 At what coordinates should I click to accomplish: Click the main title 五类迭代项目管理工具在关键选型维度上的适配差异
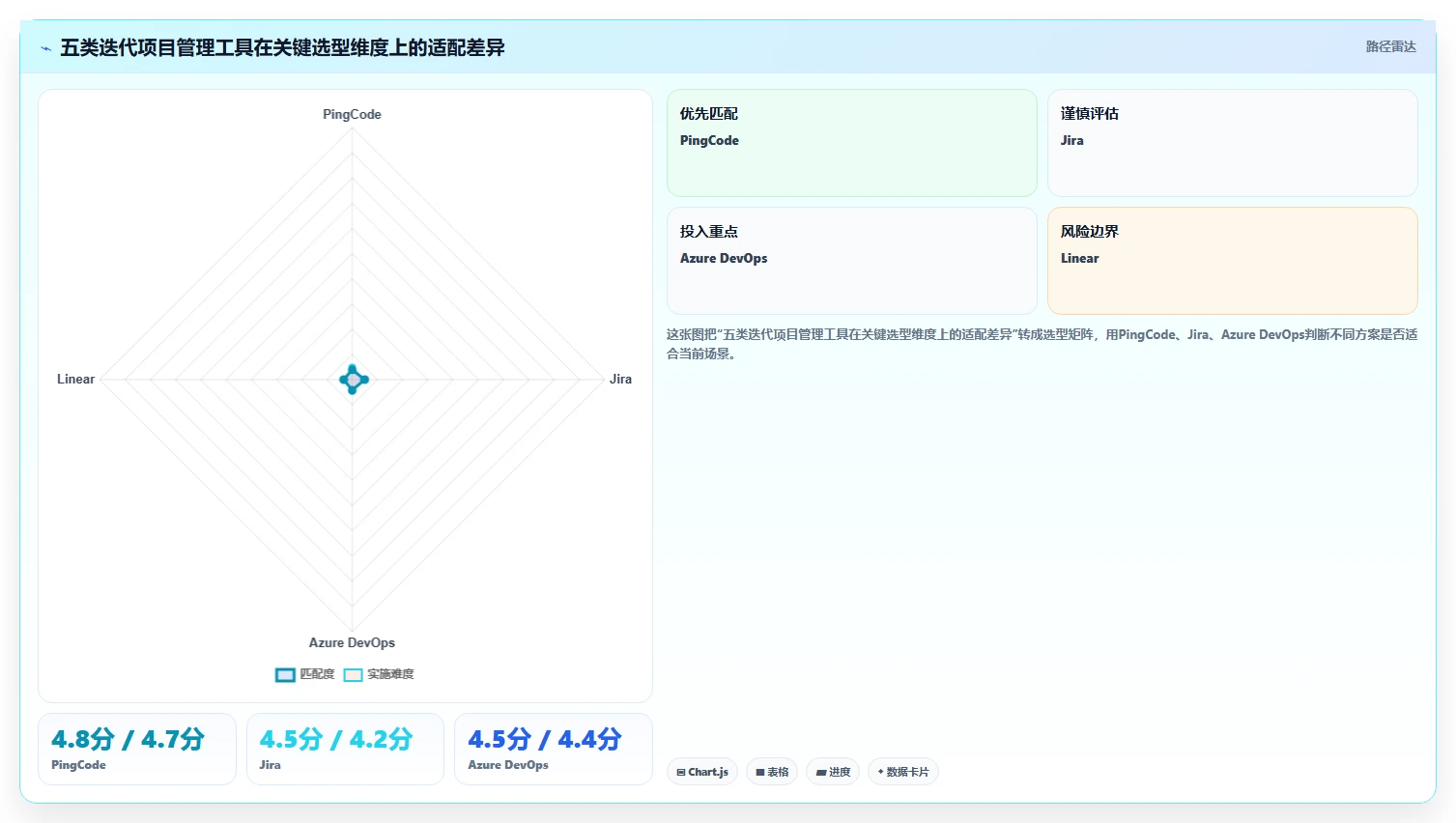[x=282, y=47]
